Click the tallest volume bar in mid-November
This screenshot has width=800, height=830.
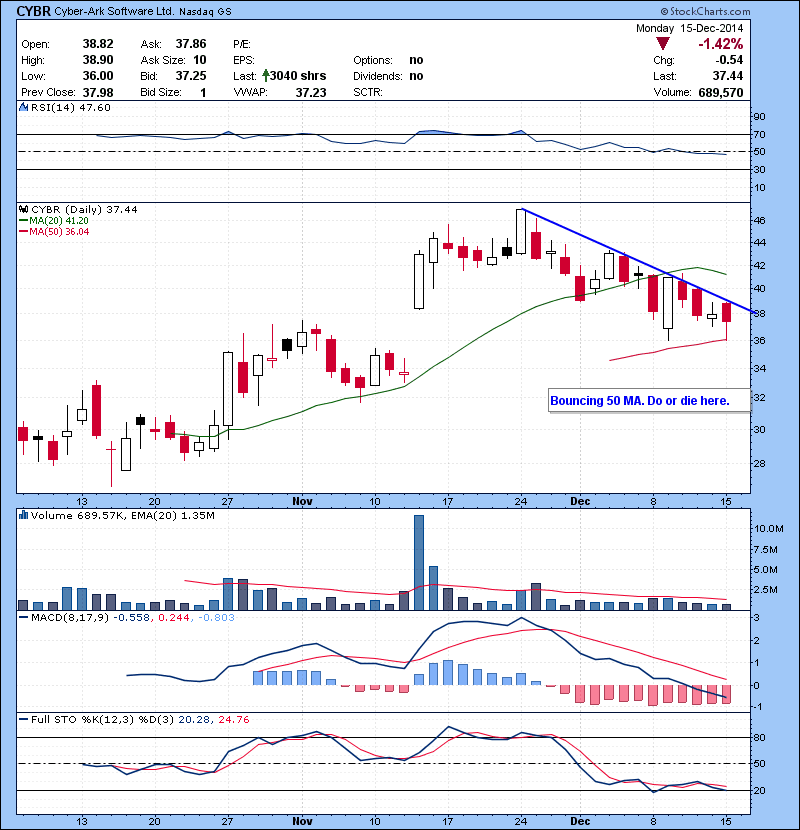pyautogui.click(x=419, y=562)
